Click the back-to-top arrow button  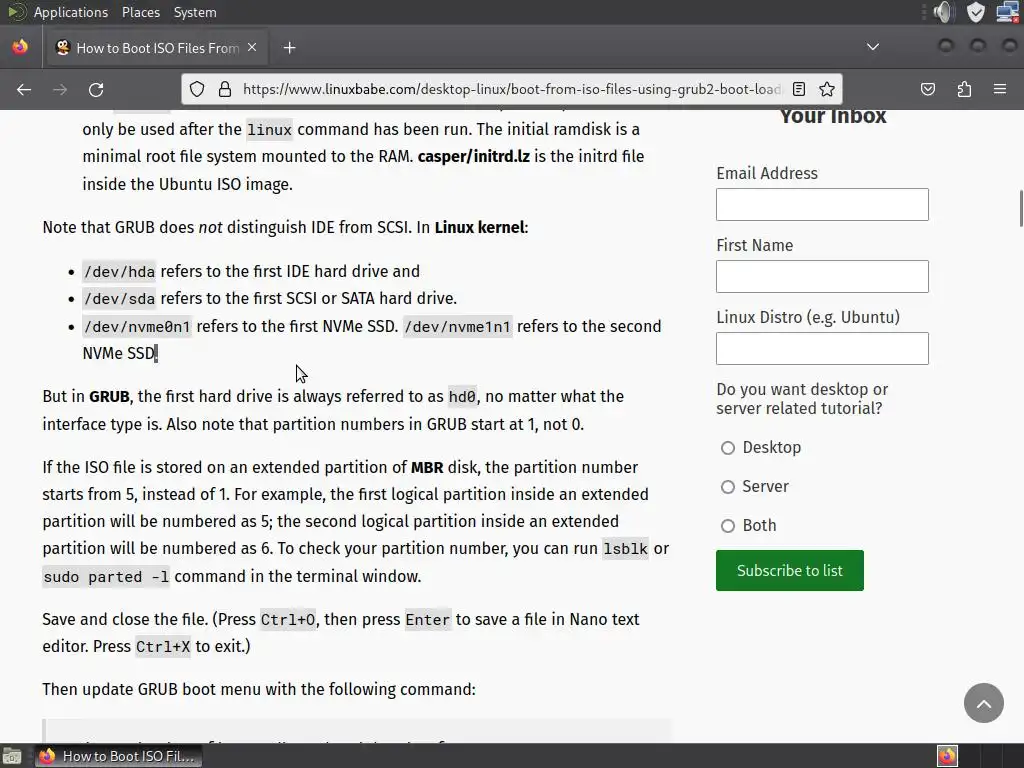(984, 703)
